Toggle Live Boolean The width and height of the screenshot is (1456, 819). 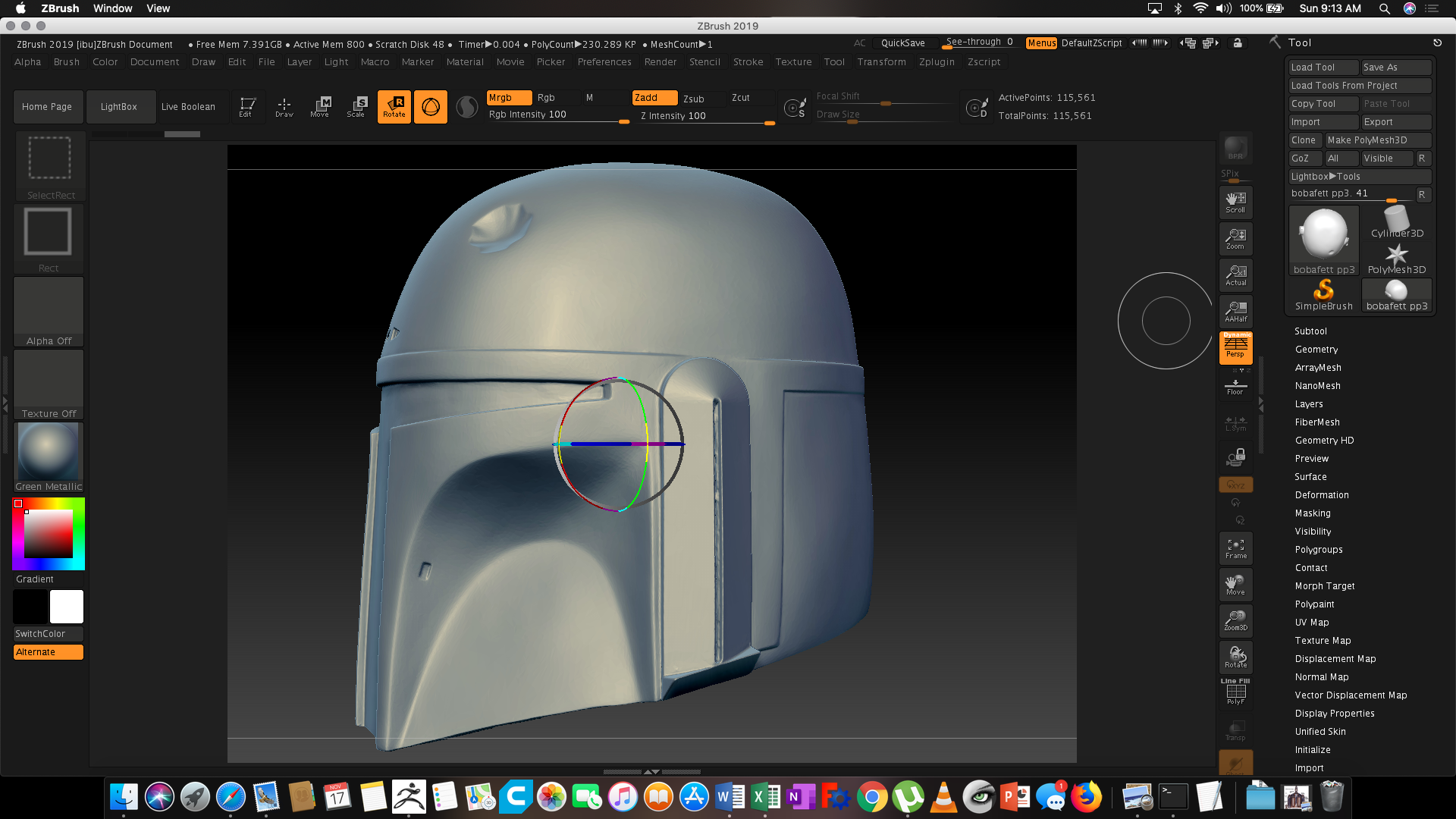[189, 107]
